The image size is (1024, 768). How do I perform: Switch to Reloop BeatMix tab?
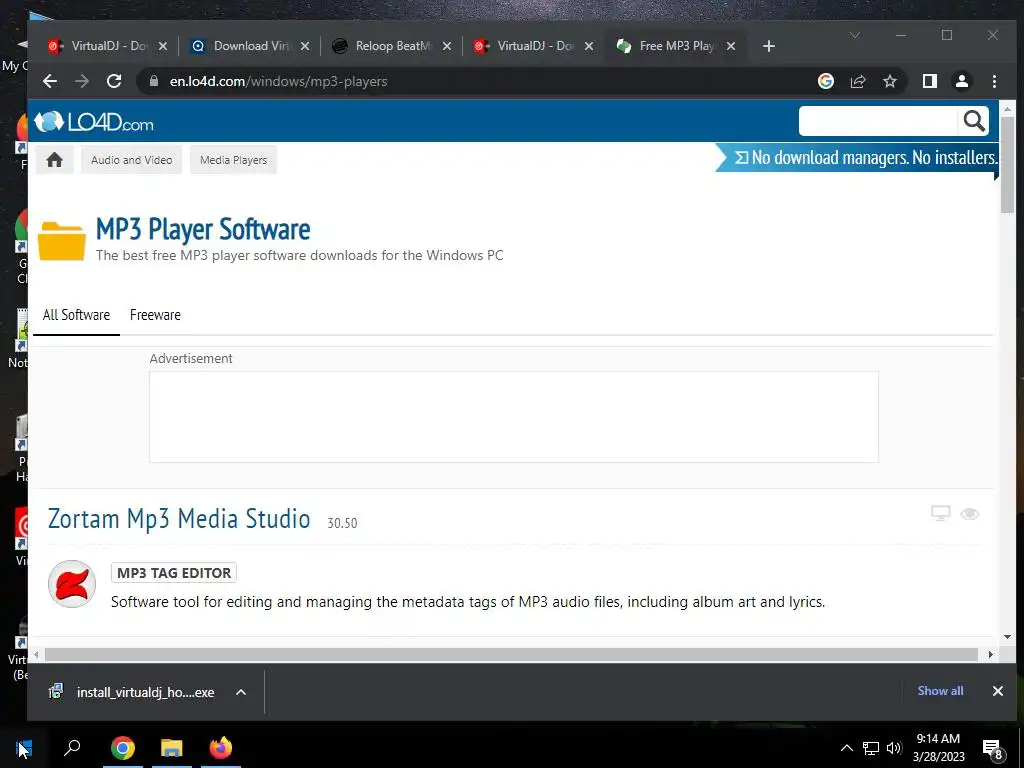click(392, 46)
